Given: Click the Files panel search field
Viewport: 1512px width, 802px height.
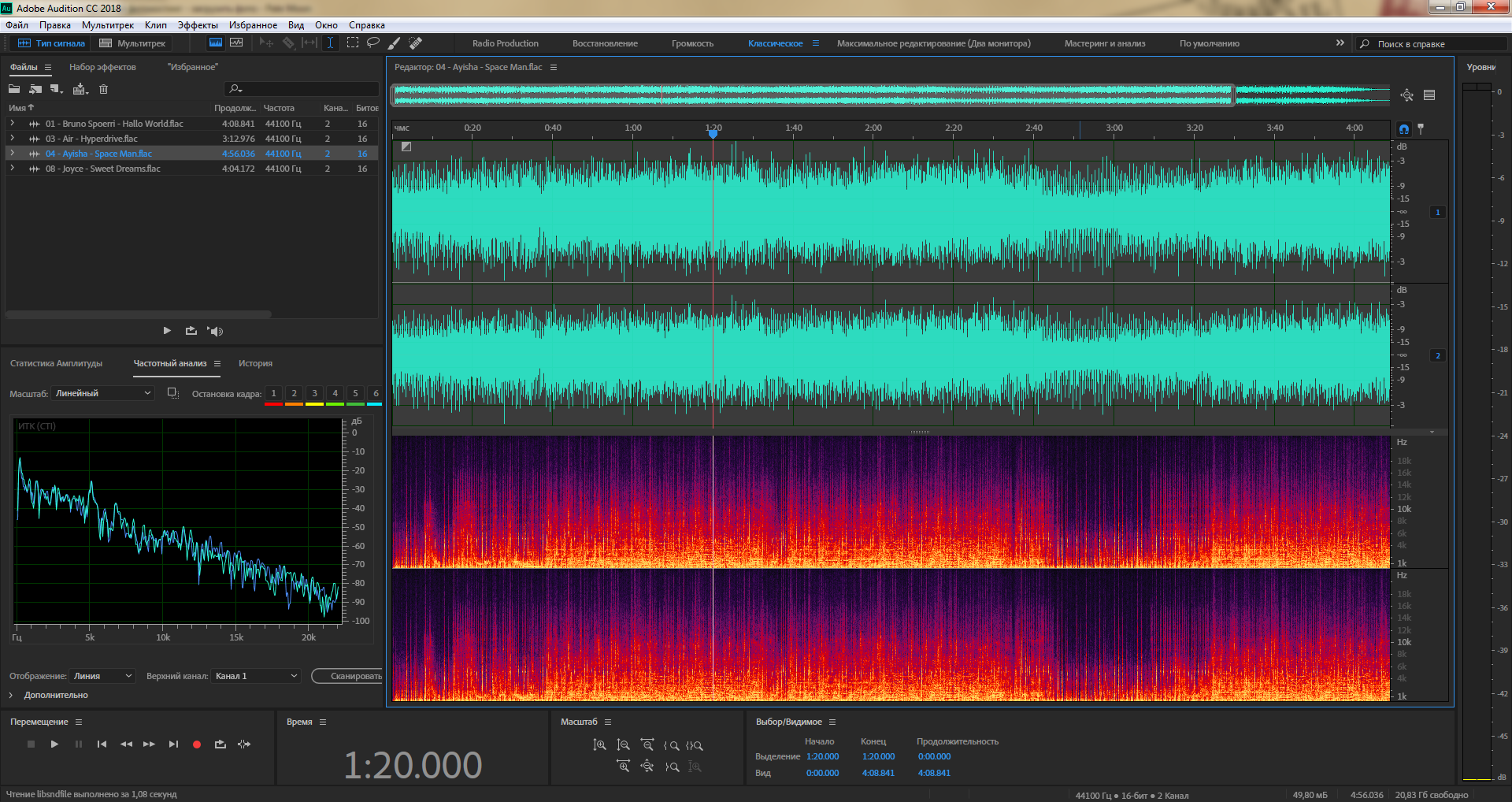Looking at the screenshot, I should click(301, 88).
